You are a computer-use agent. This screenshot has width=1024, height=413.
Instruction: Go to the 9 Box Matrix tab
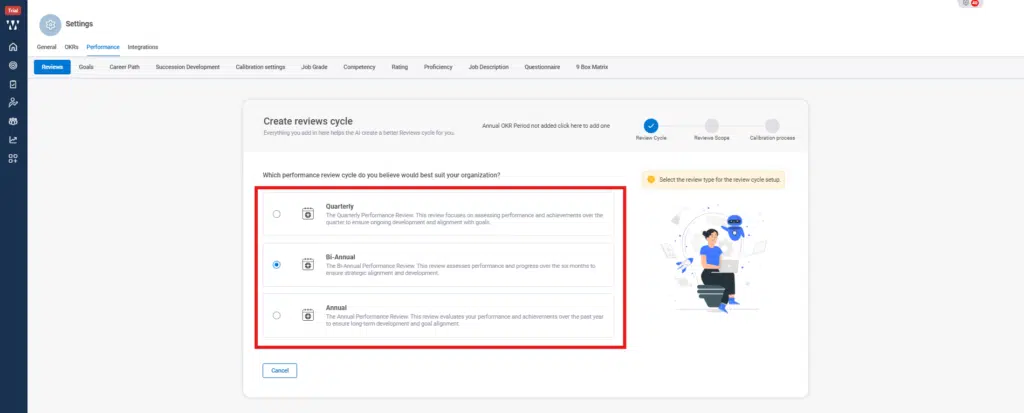point(591,67)
